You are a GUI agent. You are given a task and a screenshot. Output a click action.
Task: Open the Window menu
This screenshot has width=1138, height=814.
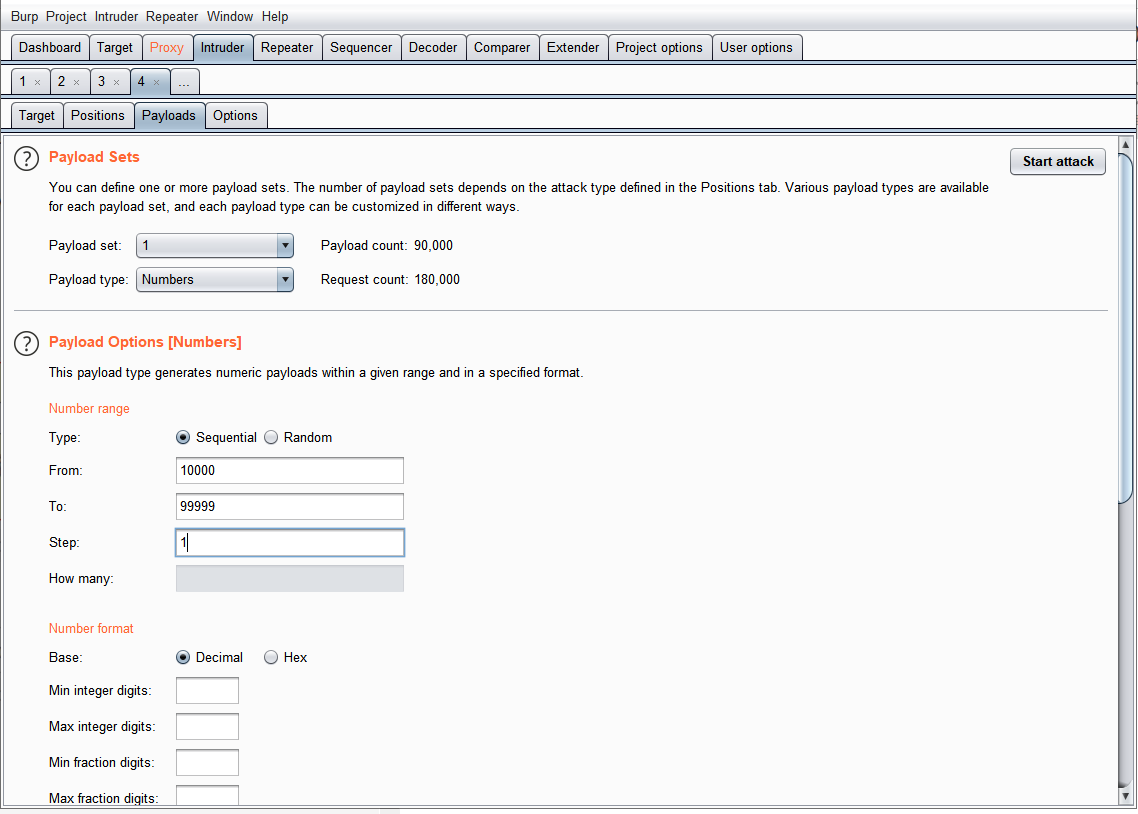230,16
